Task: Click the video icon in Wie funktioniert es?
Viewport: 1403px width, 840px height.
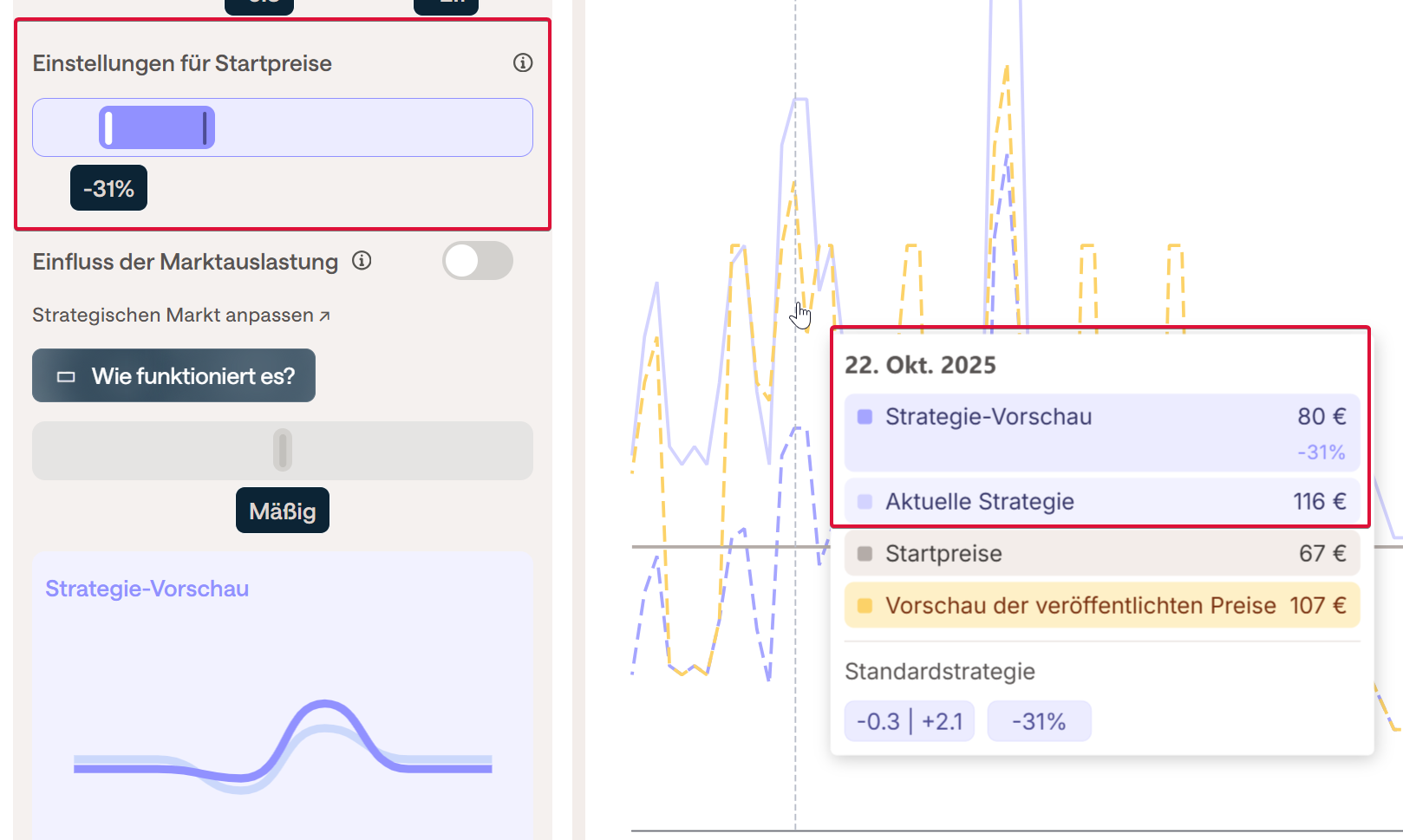Action: [x=66, y=376]
